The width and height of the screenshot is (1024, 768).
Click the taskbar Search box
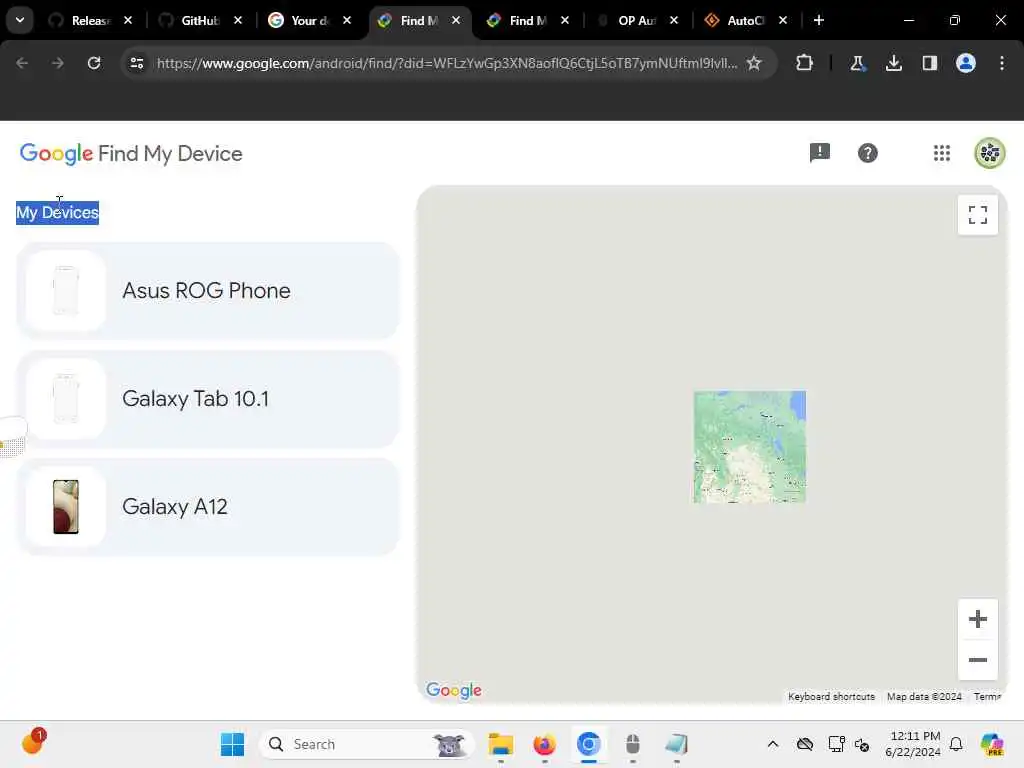pos(366,744)
